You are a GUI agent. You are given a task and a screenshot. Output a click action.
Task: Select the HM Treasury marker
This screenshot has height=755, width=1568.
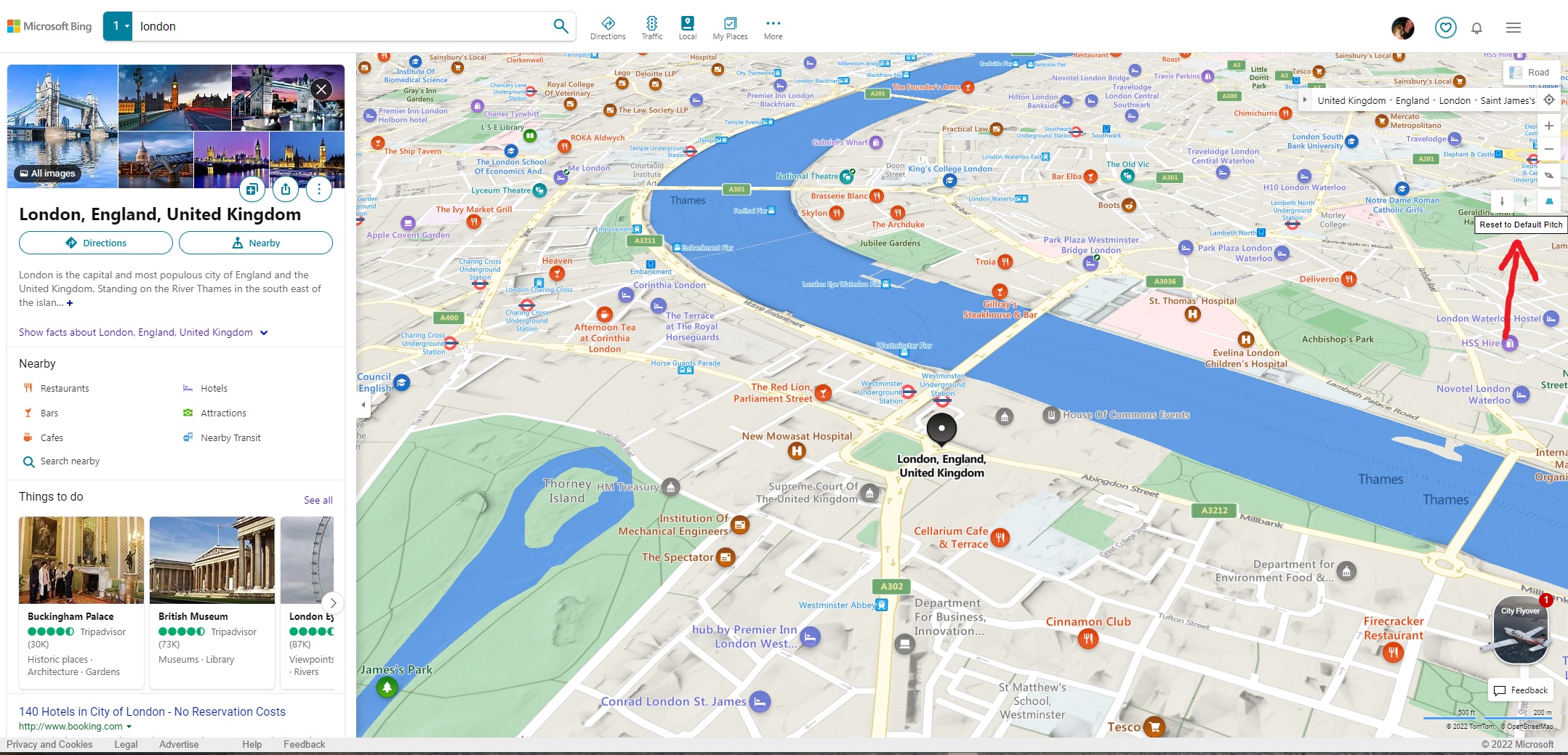point(671,487)
